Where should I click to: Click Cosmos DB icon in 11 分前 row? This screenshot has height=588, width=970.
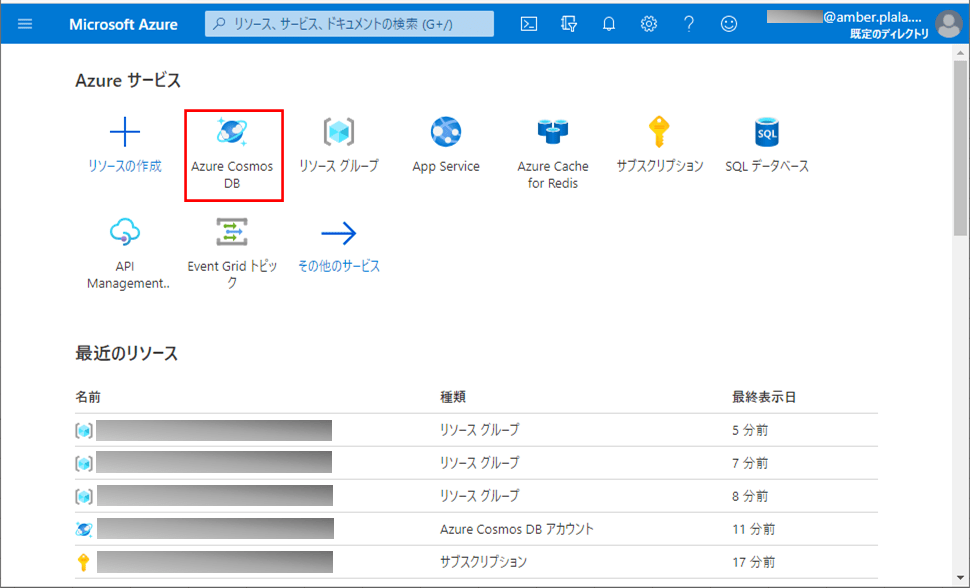(x=84, y=529)
